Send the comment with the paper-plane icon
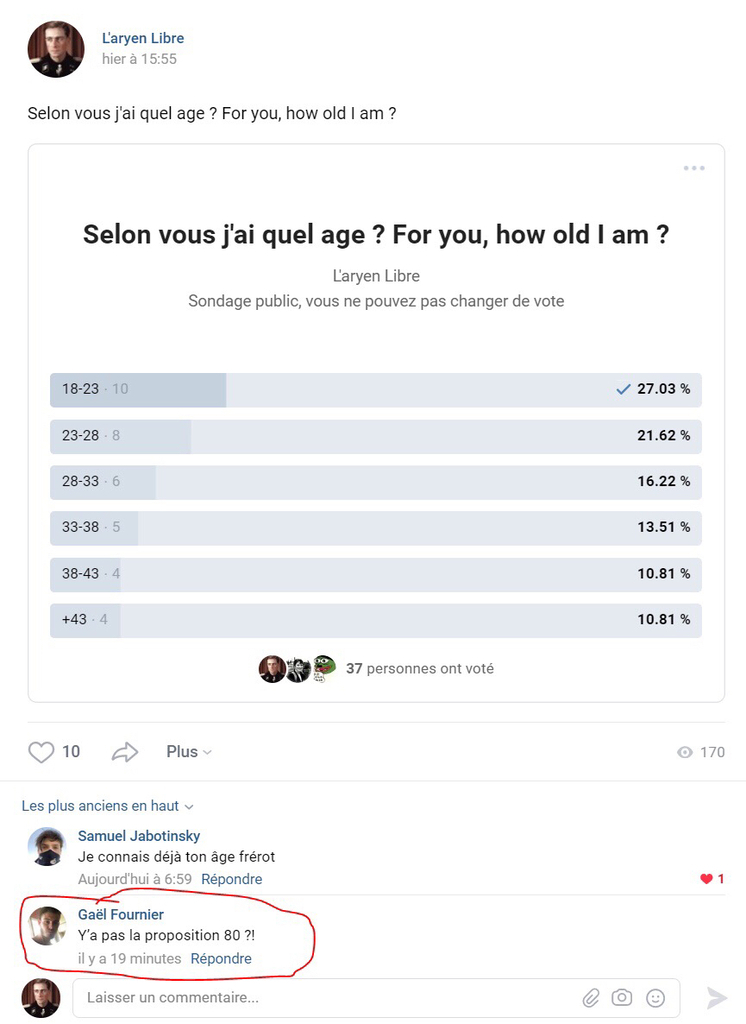 (717, 997)
